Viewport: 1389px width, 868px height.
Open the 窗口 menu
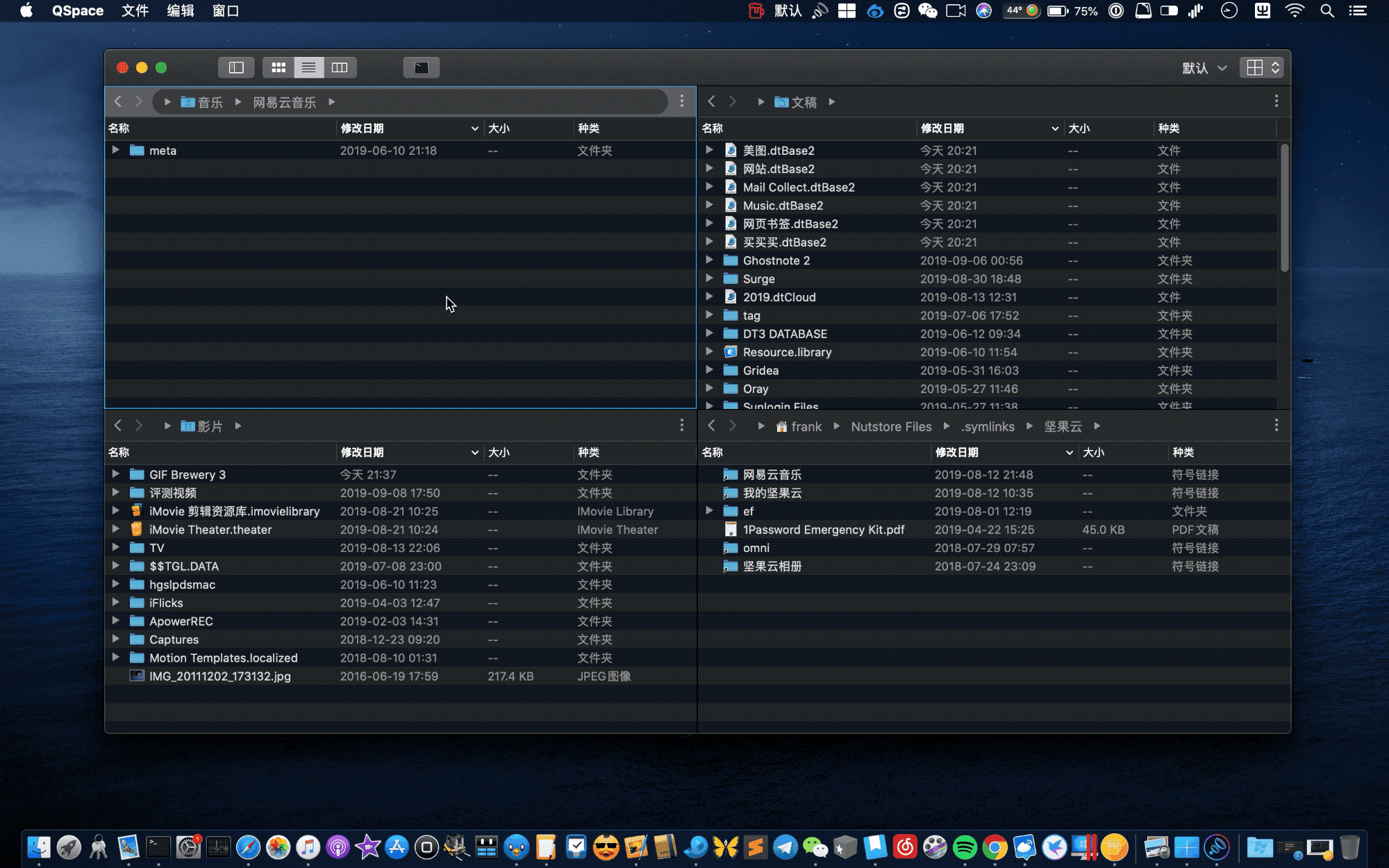point(225,10)
